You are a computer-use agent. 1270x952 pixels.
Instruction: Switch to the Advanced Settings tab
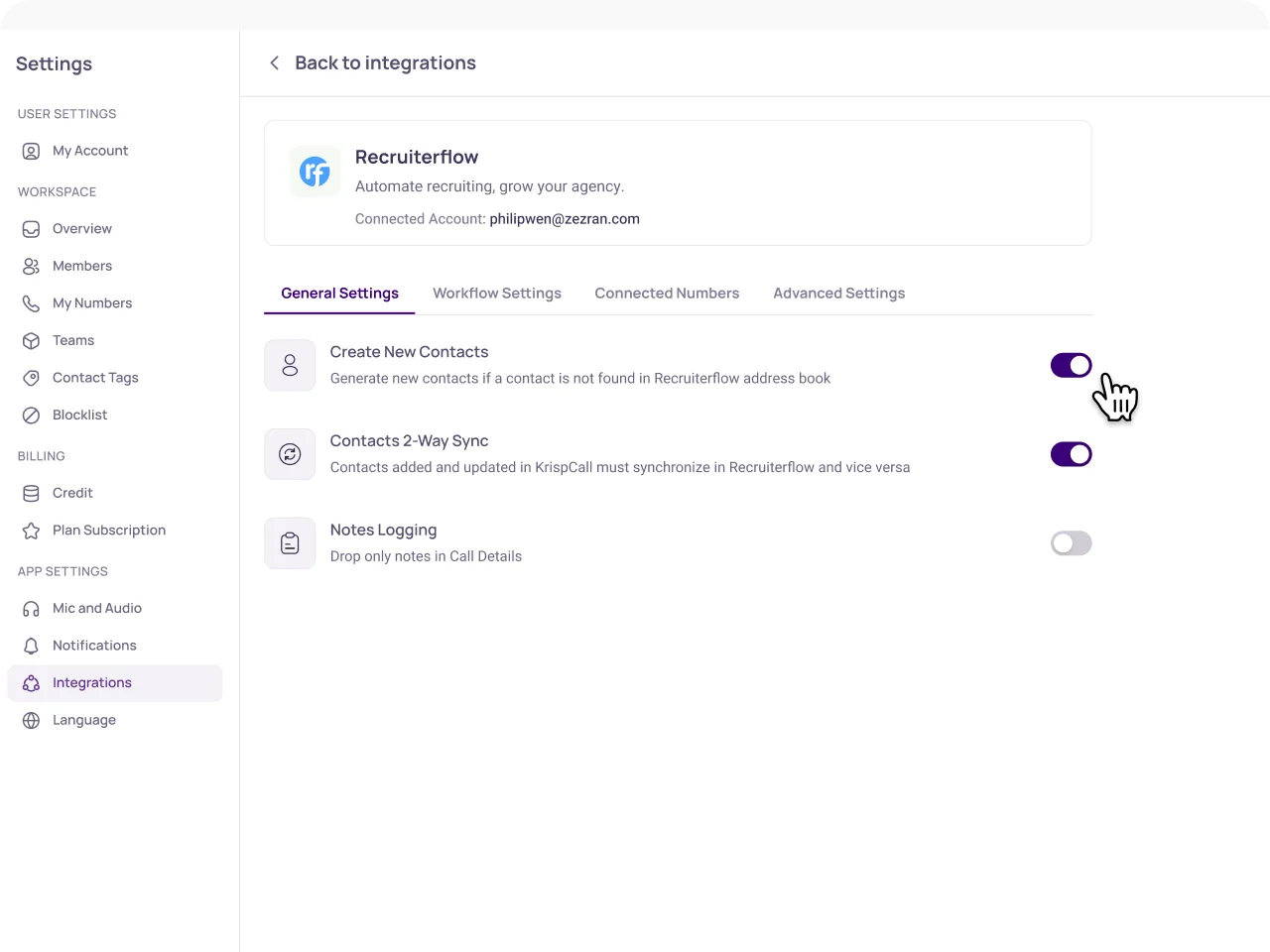click(x=839, y=294)
